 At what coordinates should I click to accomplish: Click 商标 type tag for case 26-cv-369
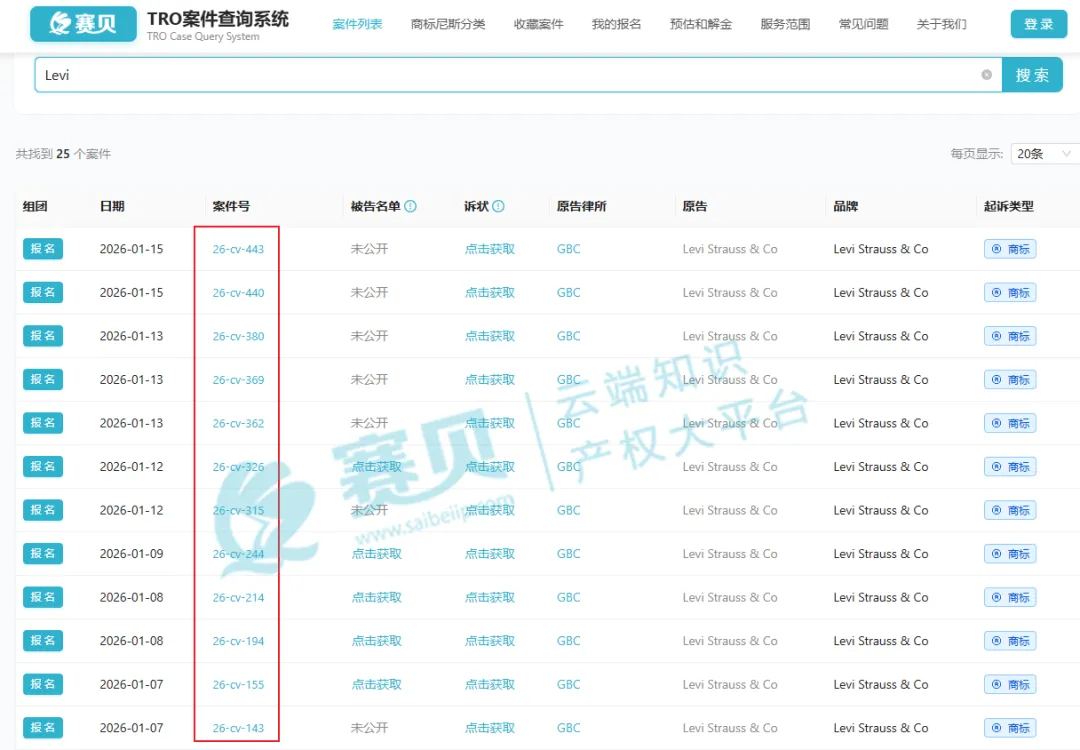click(1010, 380)
